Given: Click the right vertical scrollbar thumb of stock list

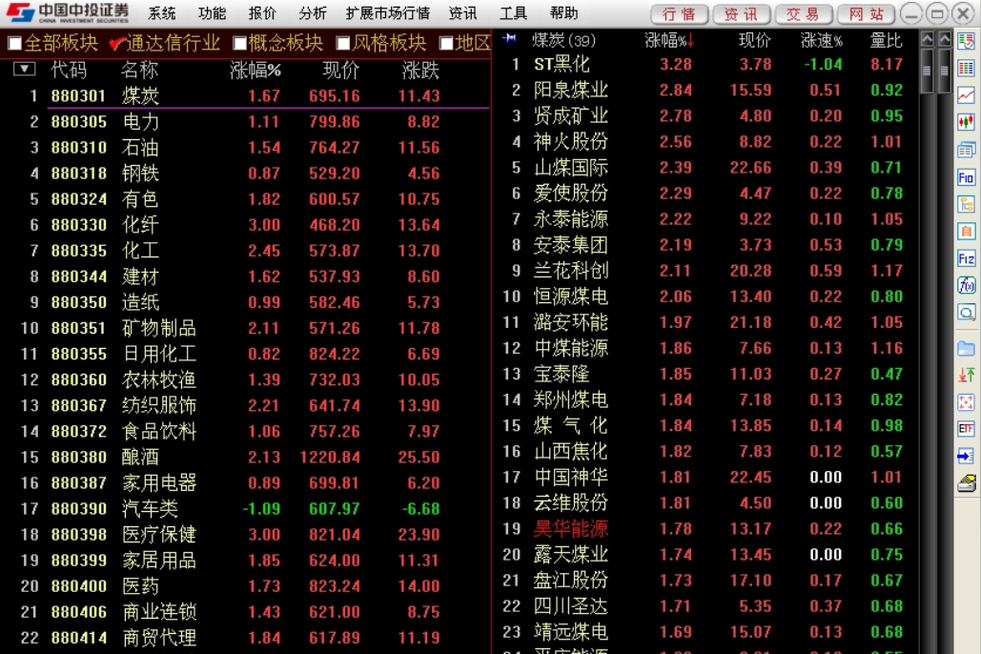Looking at the screenshot, I should coord(944,70).
